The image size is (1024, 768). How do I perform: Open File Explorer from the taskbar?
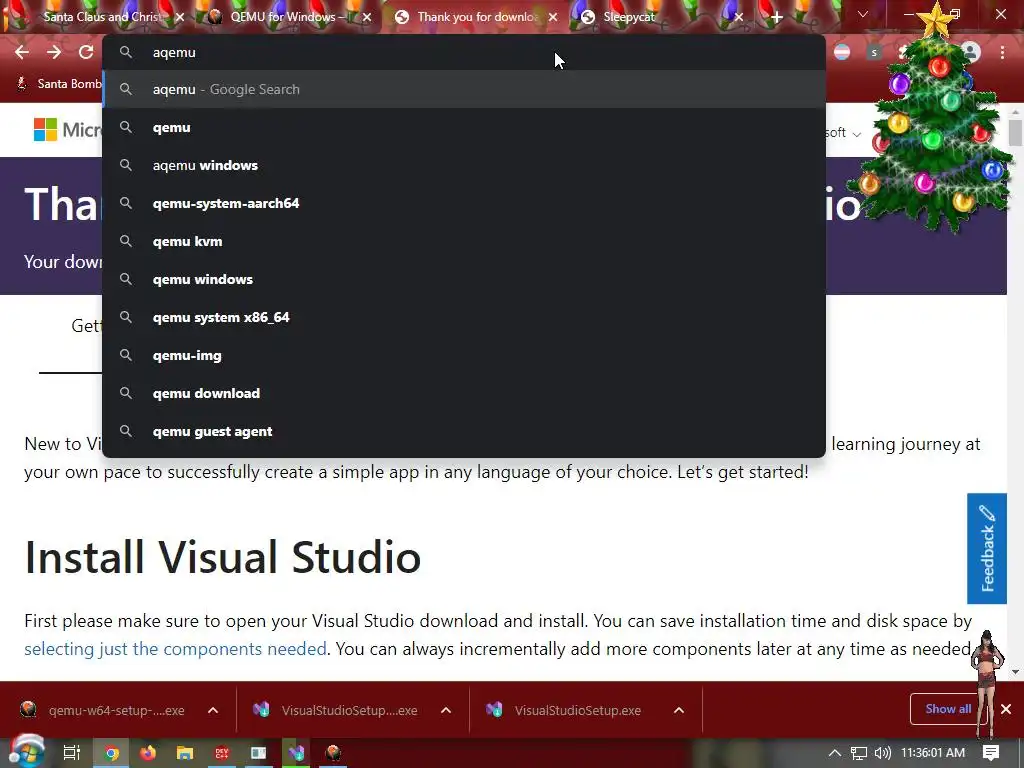tap(185, 753)
